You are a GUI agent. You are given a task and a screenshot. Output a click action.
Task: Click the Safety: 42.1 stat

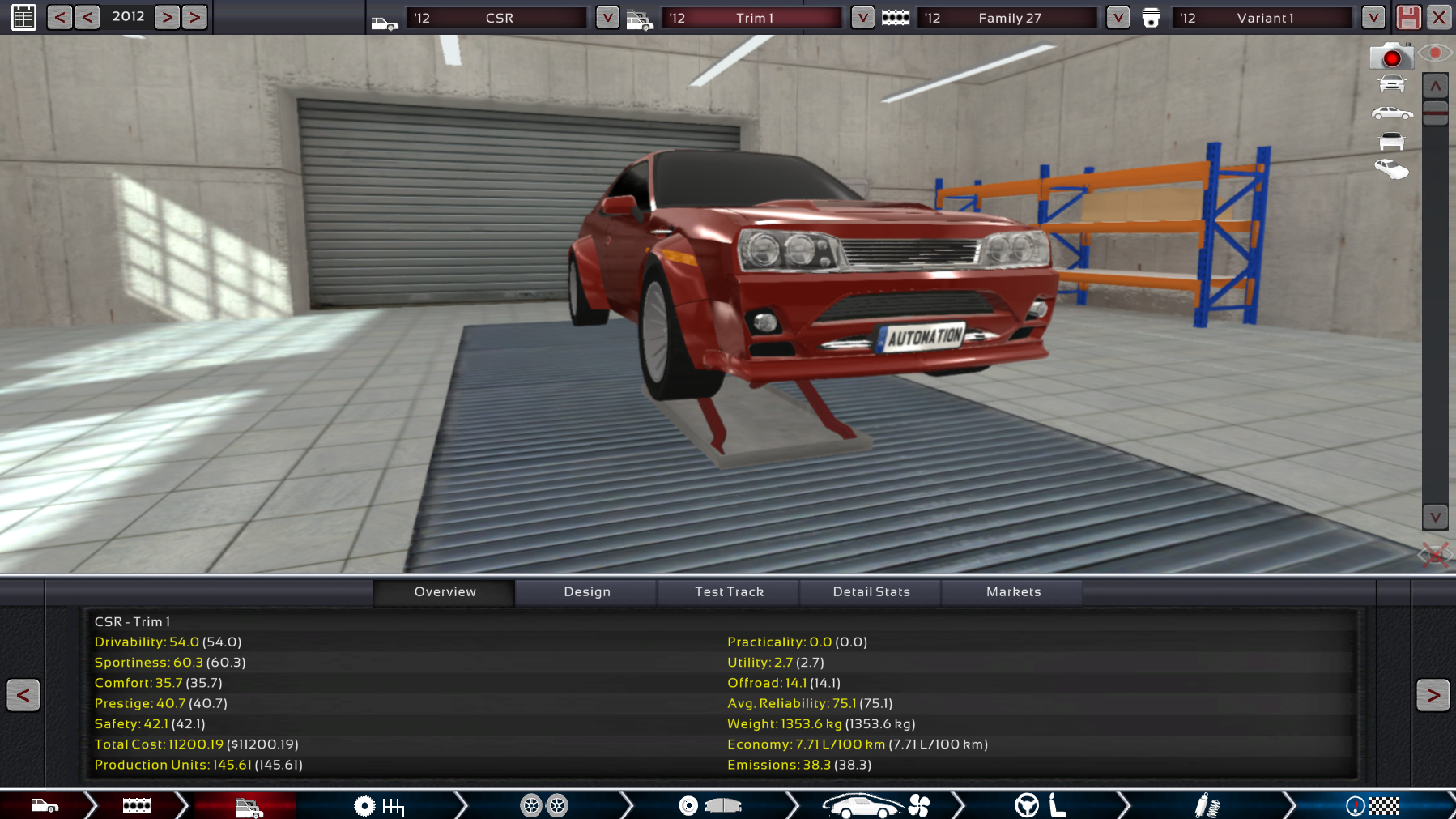[150, 723]
